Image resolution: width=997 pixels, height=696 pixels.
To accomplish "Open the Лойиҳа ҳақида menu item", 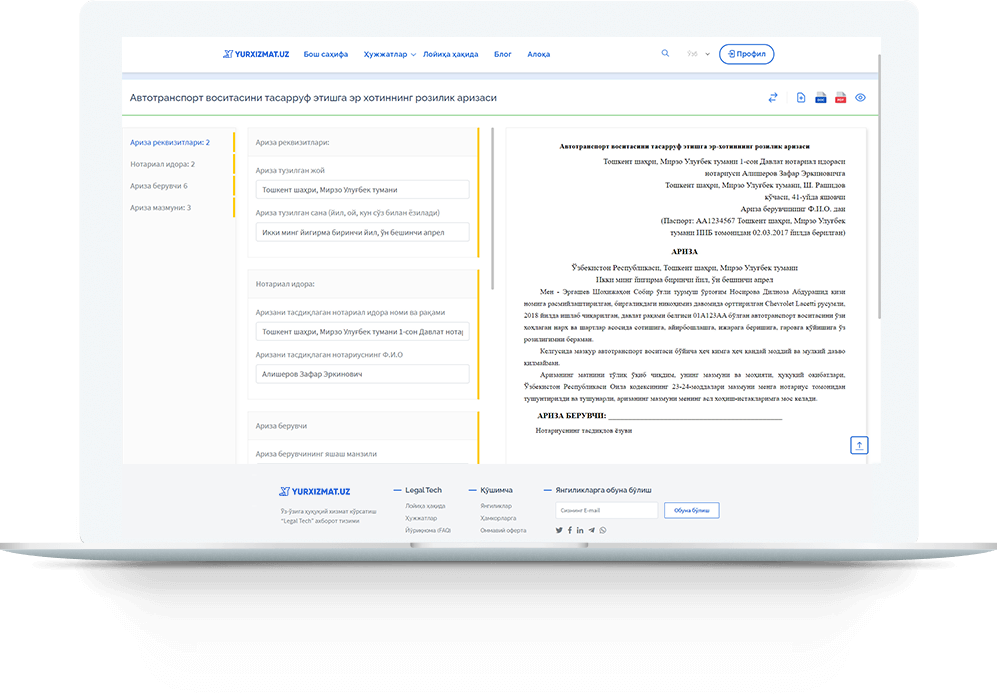I will (450, 54).
